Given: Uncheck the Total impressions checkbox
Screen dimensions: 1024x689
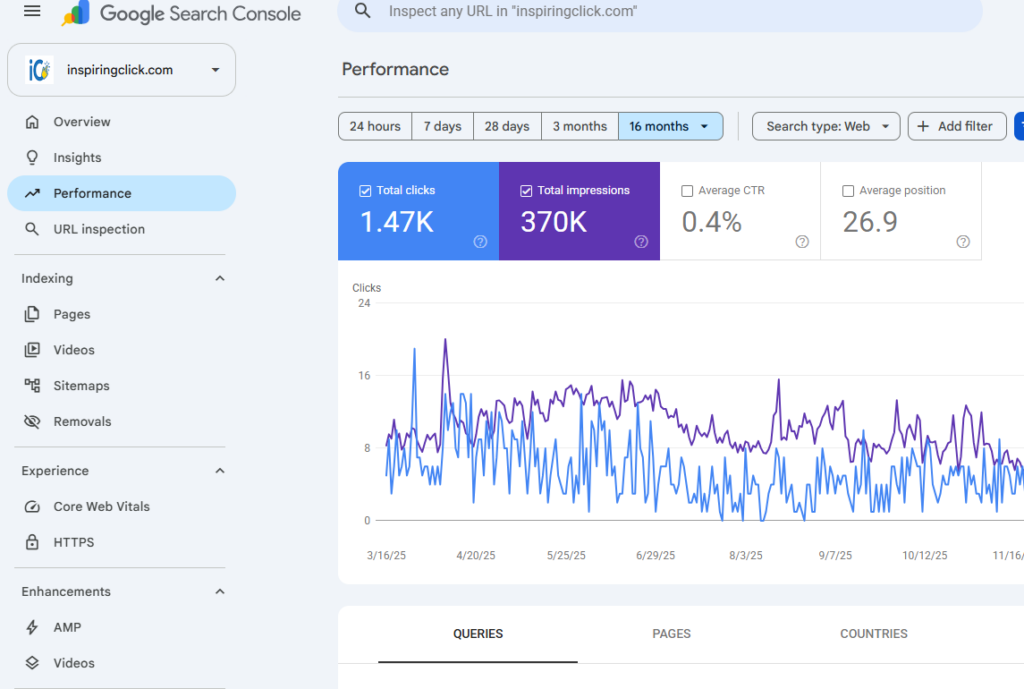Looking at the screenshot, I should coord(526,191).
